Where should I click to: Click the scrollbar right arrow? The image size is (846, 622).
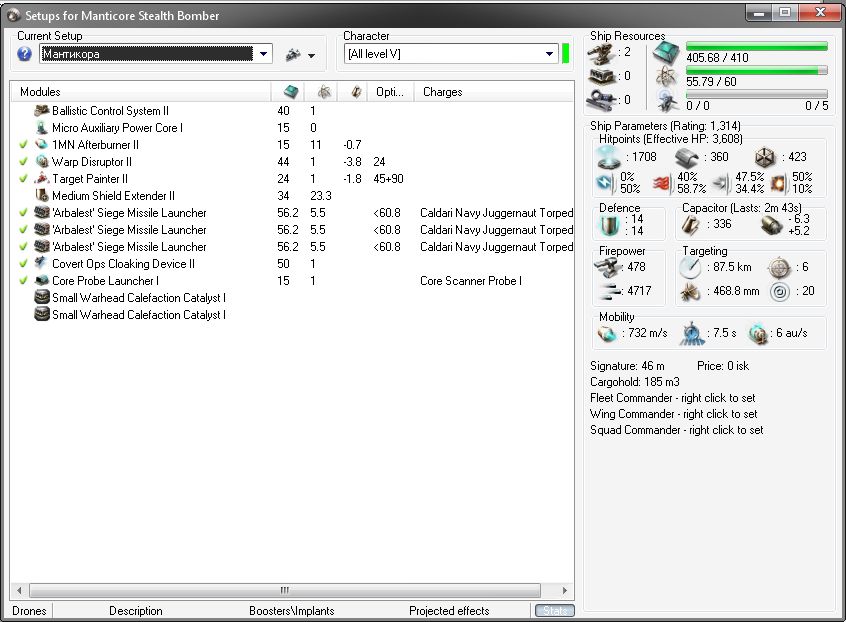tap(564, 590)
